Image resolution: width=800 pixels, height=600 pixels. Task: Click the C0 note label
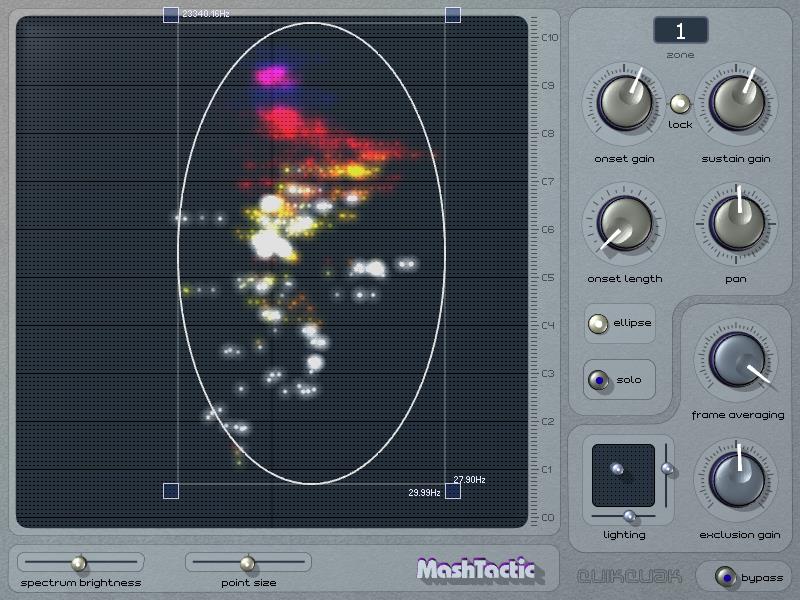tap(548, 517)
